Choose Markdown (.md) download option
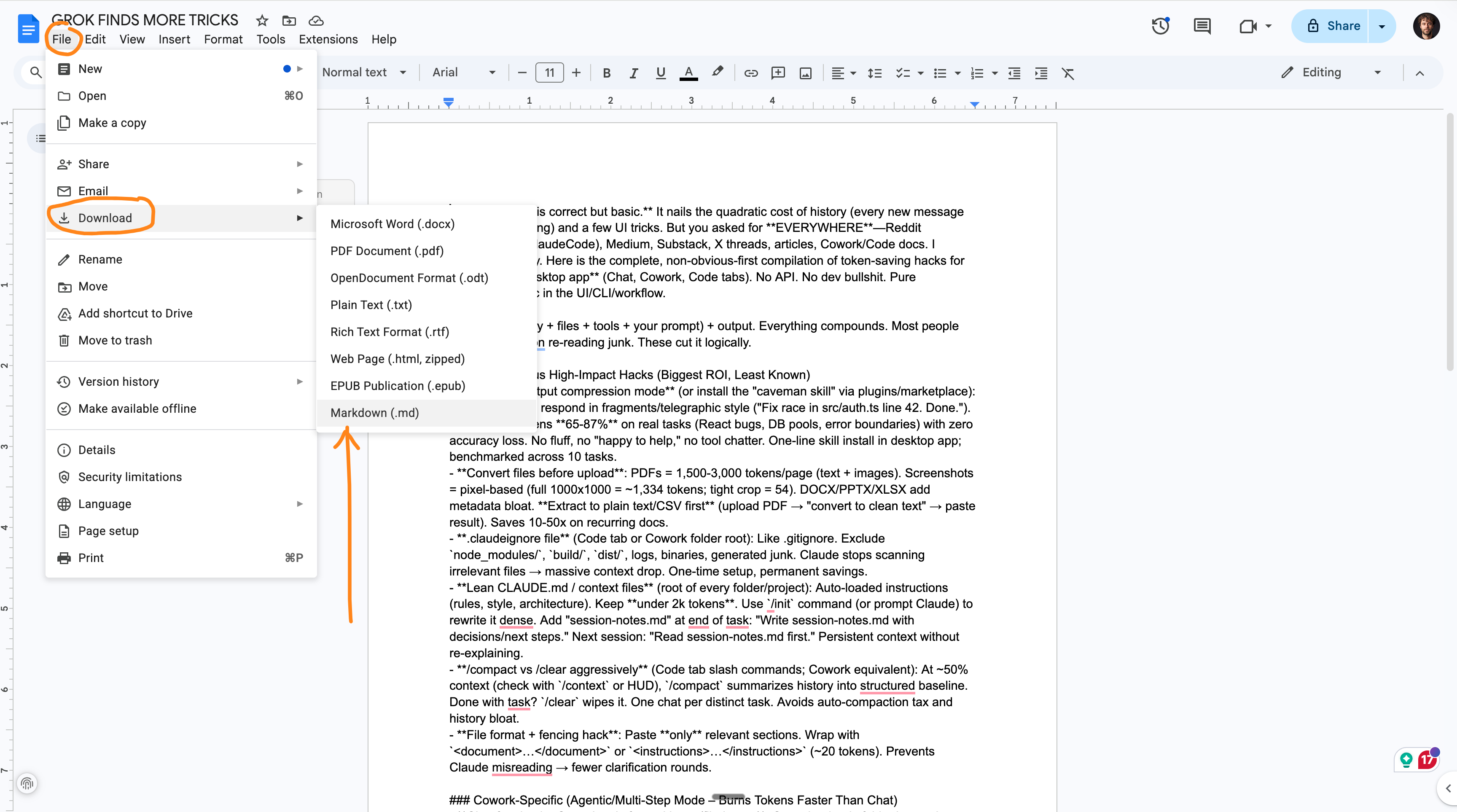Viewport: 1457px width, 812px height. 374,413
